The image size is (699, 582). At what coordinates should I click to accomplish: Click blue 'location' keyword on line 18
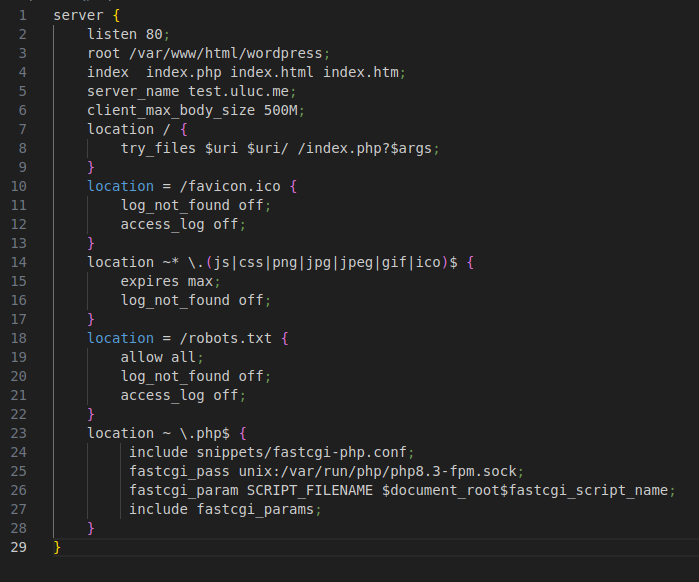(120, 339)
